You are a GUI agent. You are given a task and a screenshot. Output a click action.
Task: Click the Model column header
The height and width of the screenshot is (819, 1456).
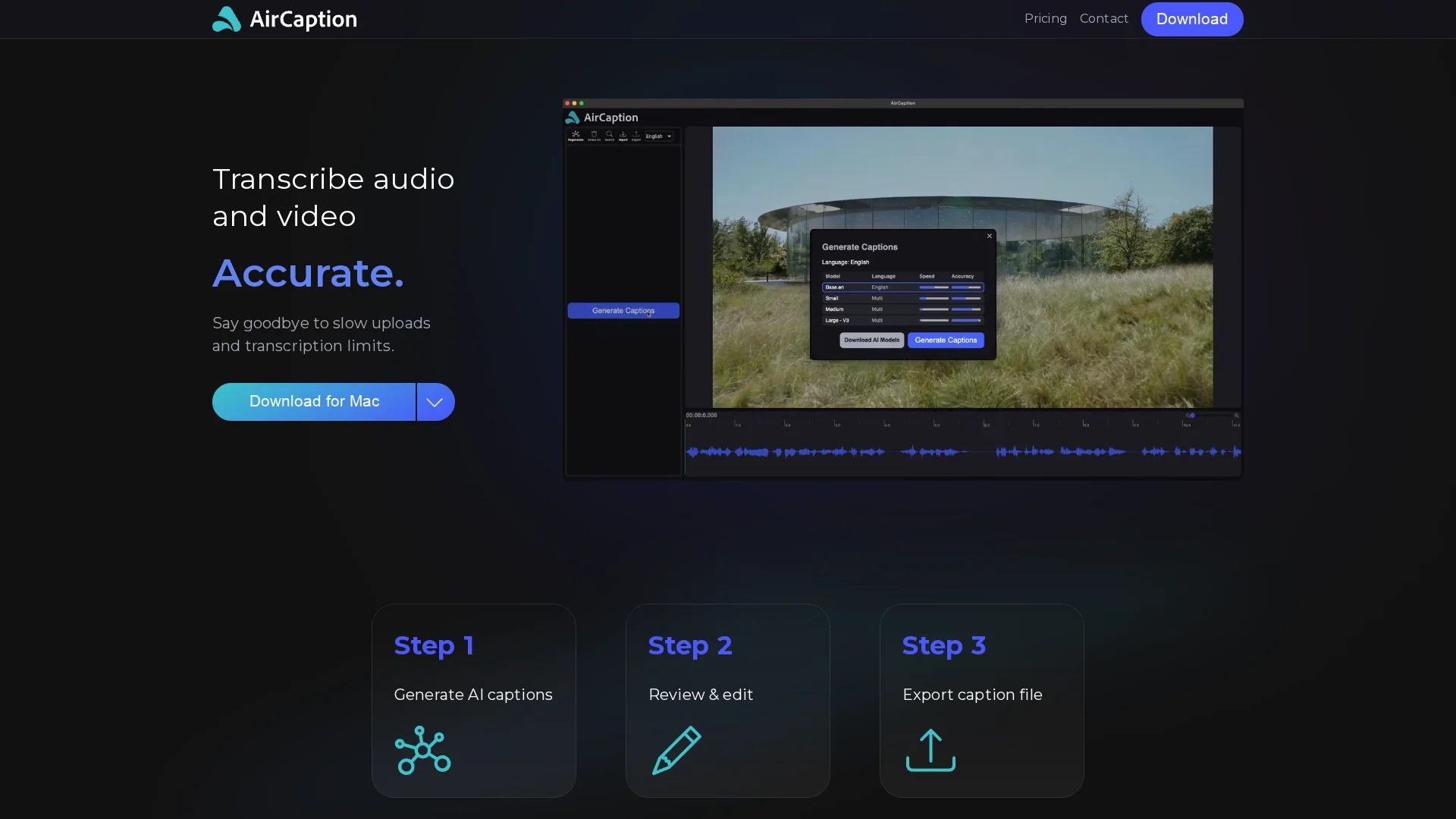(833, 276)
